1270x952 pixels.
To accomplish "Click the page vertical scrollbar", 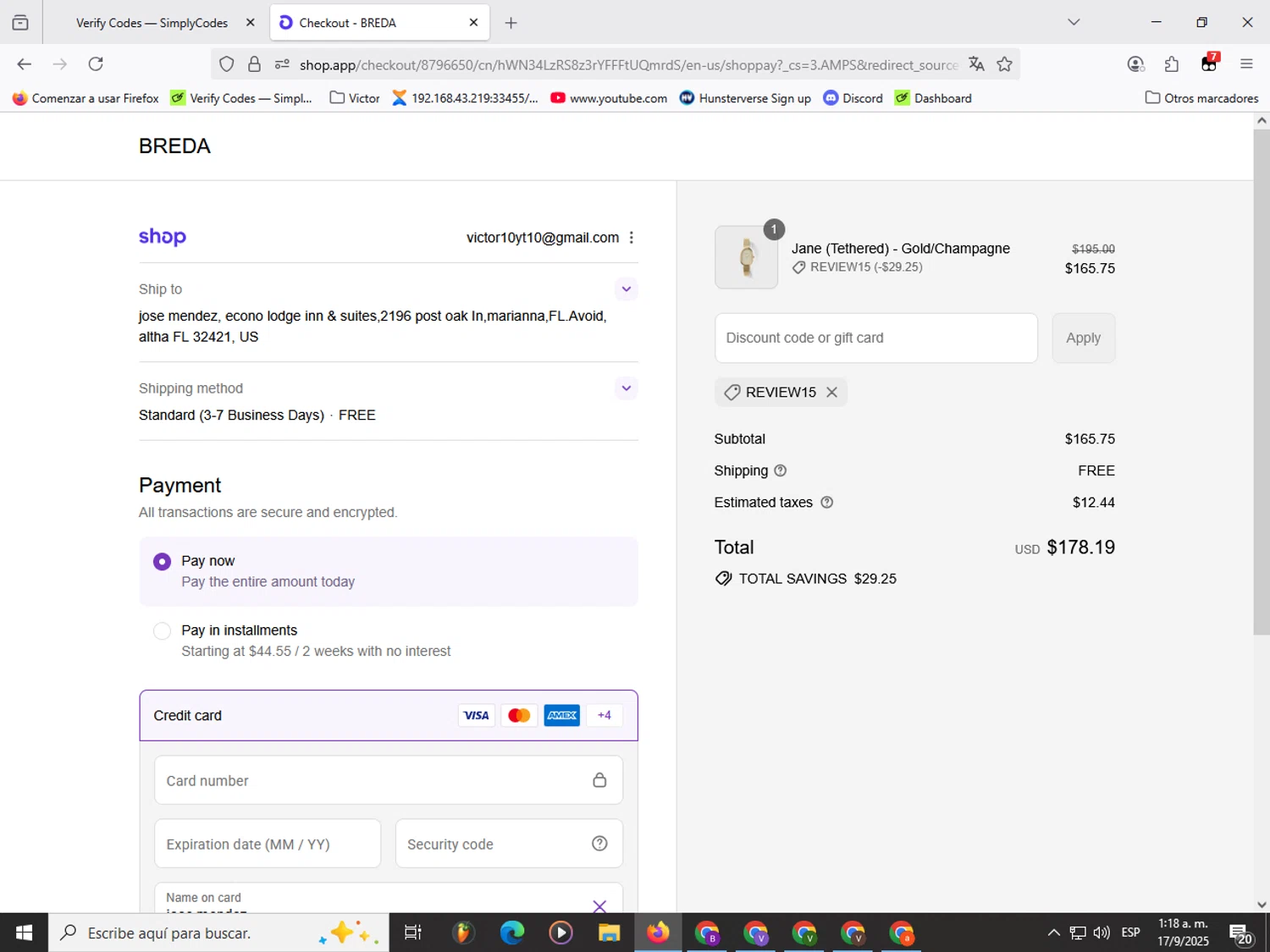I will [x=1262, y=382].
